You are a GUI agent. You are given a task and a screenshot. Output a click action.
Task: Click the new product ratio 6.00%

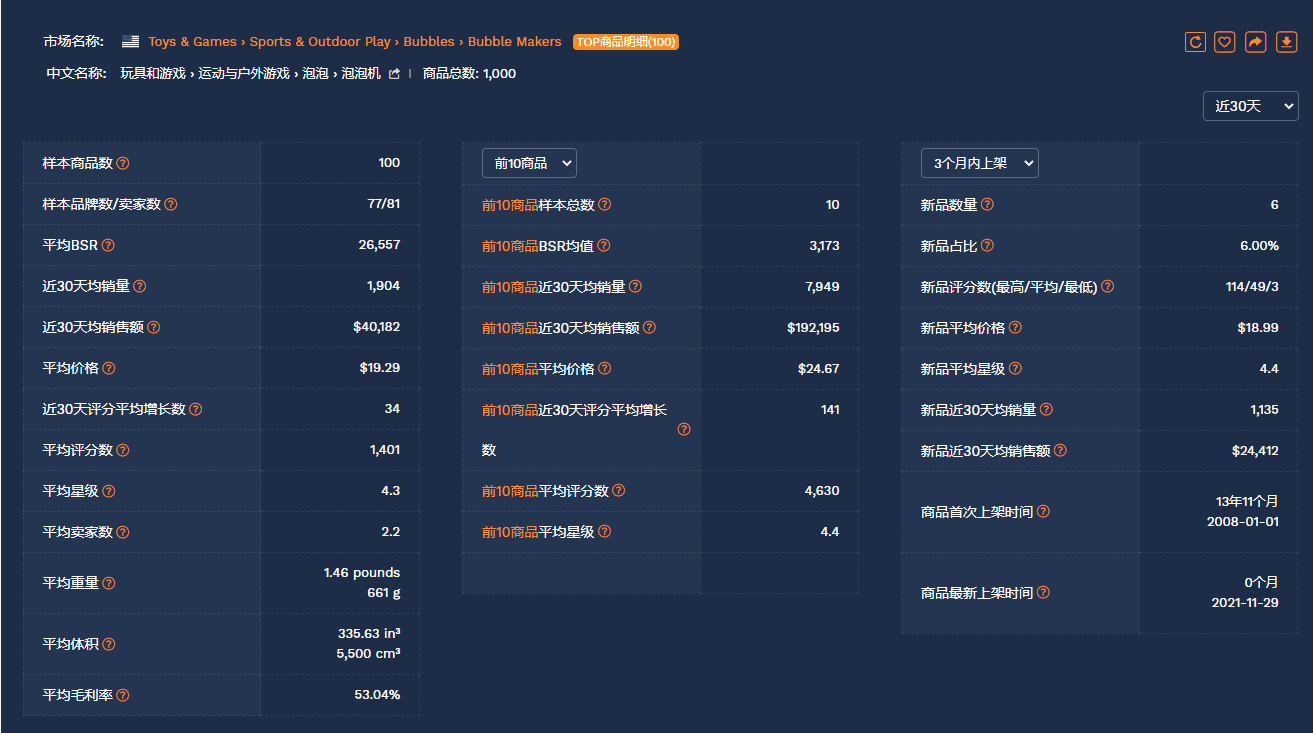pos(1259,246)
